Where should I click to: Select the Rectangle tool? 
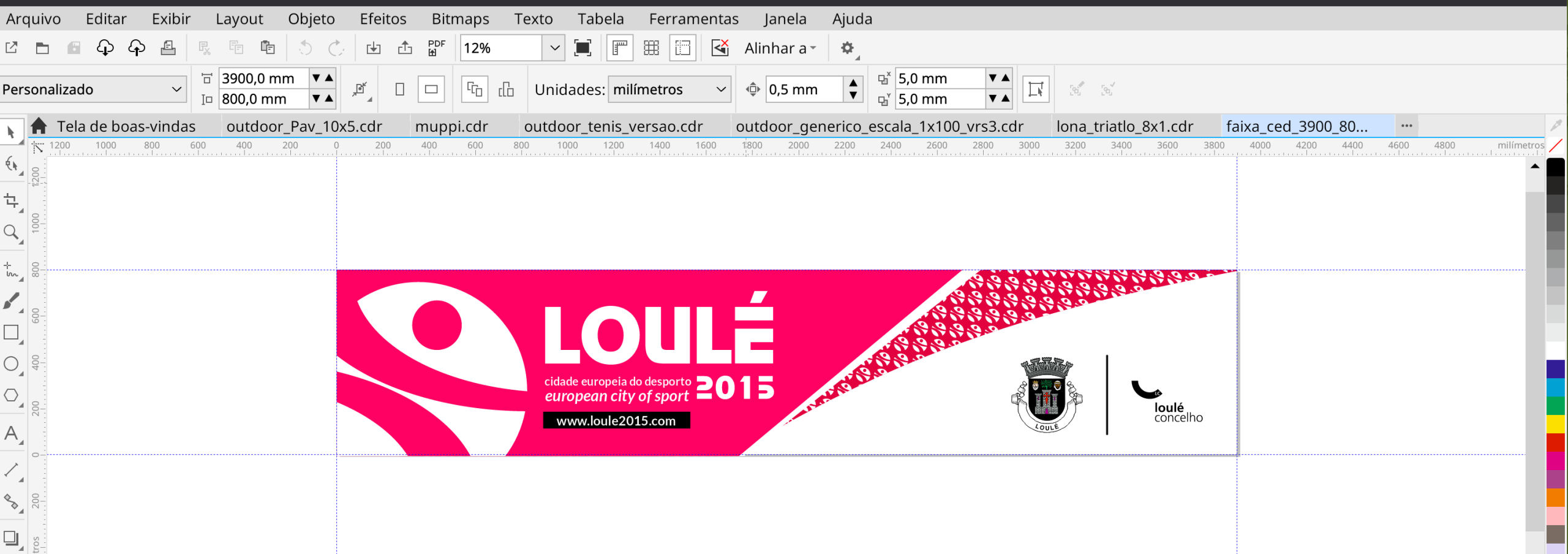12,332
